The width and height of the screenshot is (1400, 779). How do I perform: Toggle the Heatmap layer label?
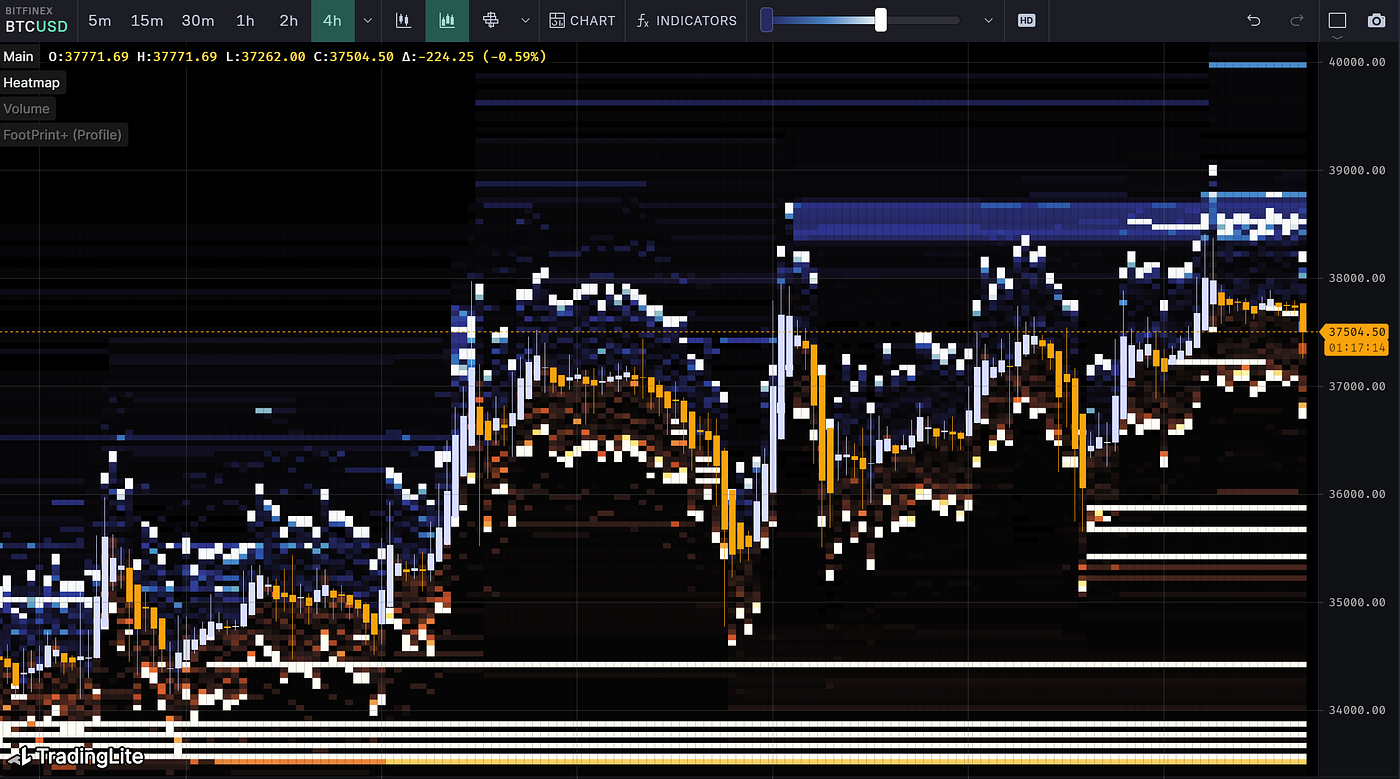(31, 83)
